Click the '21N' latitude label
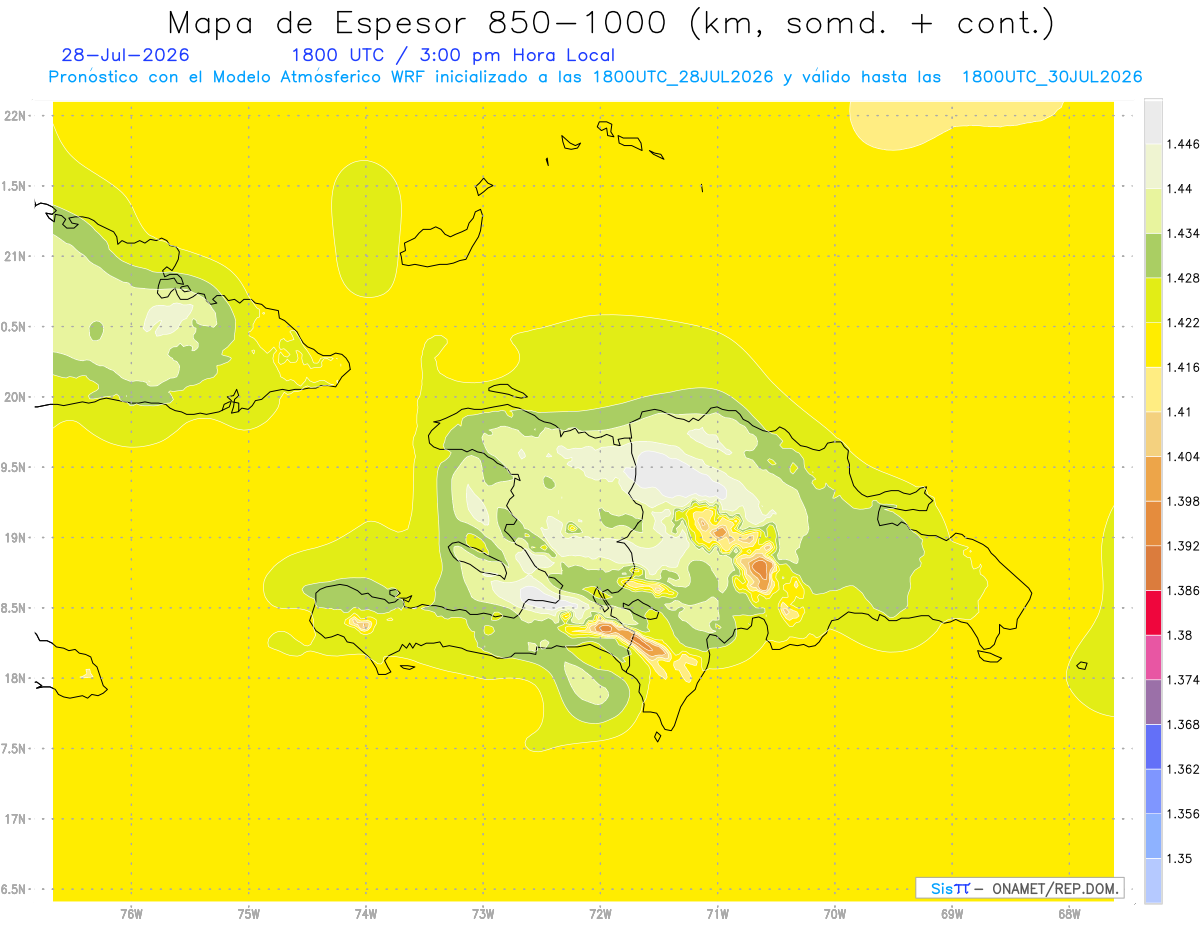This screenshot has height=927, width=1200. click(x=14, y=256)
